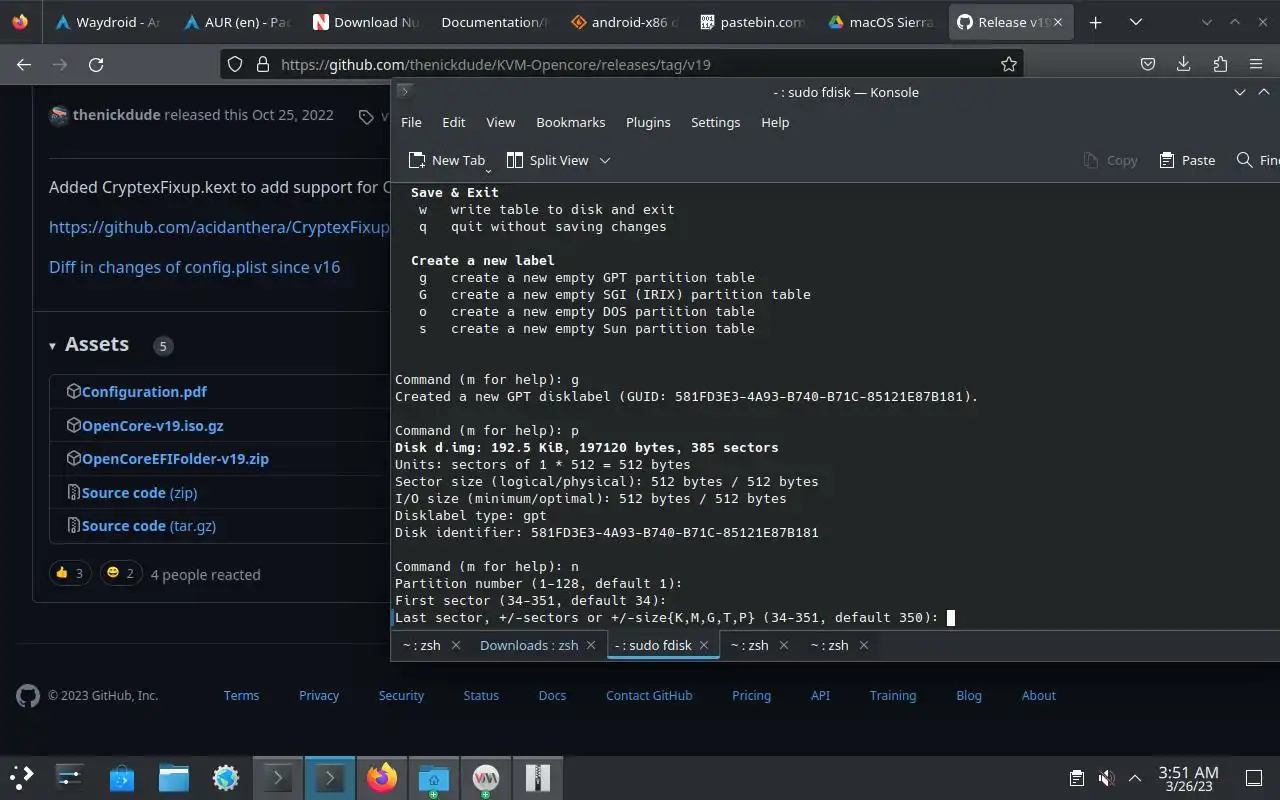1280x800 pixels.
Task: Switch to the AUR (en) tab
Action: point(237,22)
